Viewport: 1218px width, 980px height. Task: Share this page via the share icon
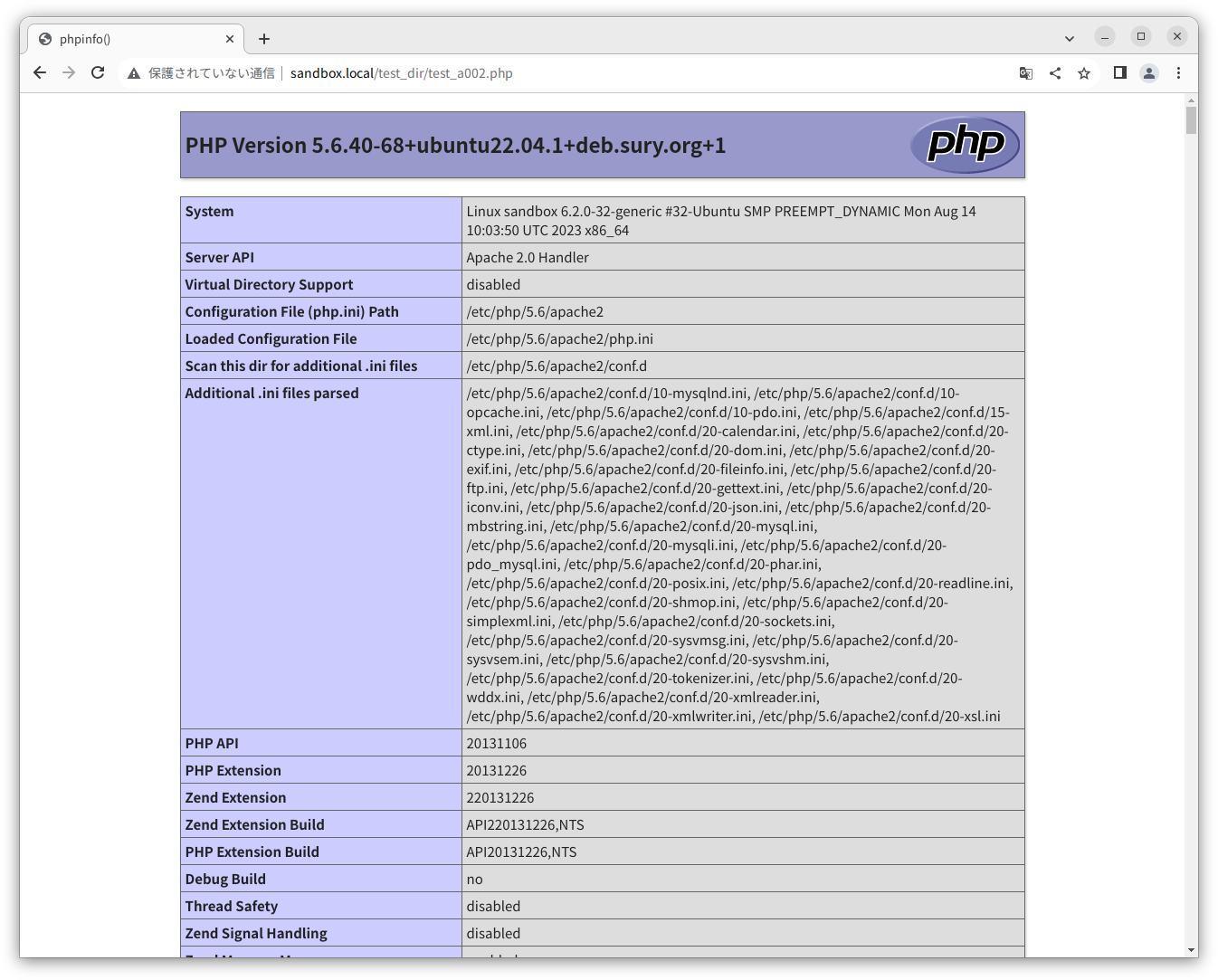[x=1054, y=73]
